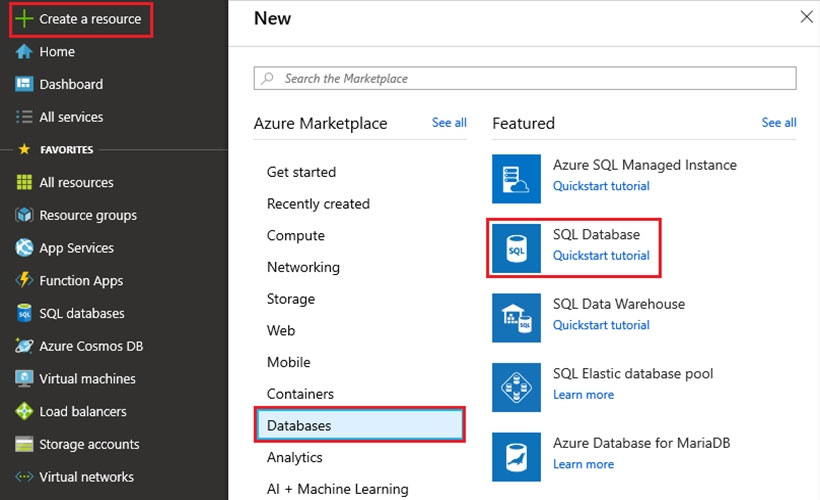Click the SQL Database title text

click(x=596, y=234)
